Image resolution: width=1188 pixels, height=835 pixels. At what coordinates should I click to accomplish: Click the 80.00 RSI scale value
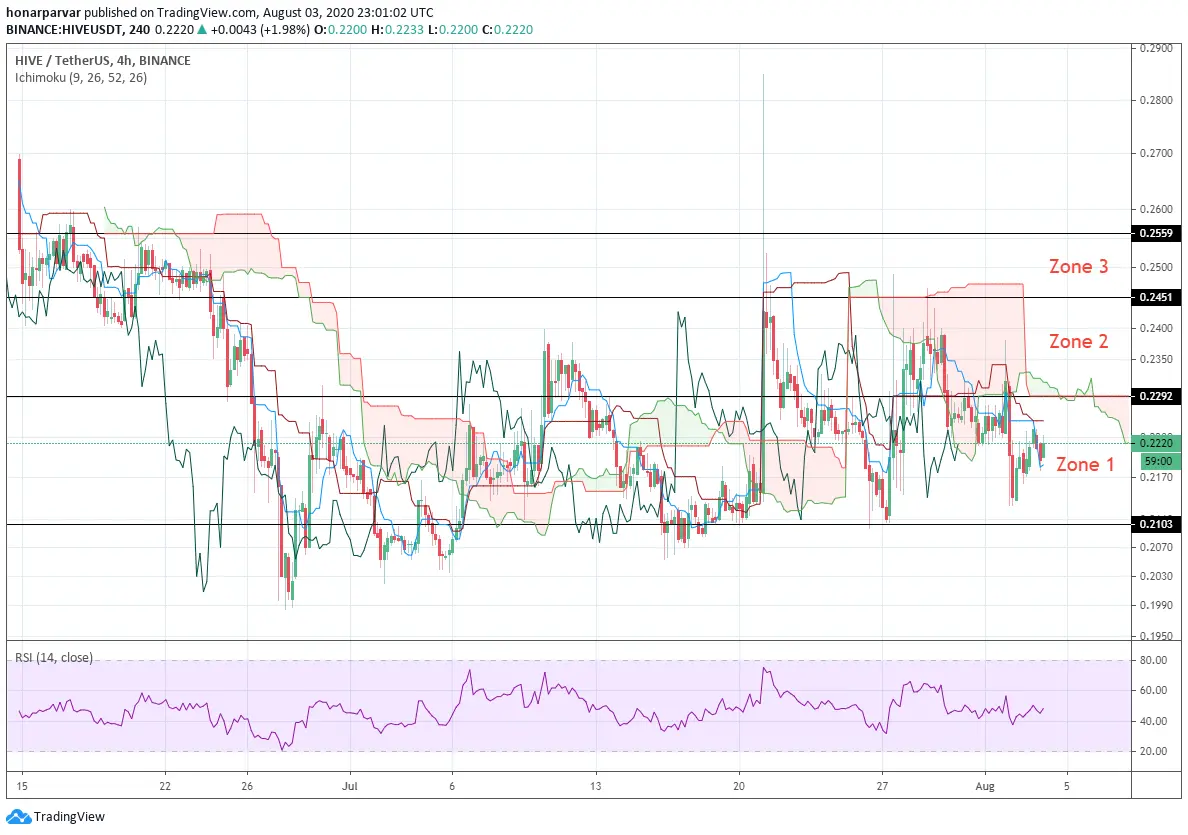pyautogui.click(x=1153, y=660)
